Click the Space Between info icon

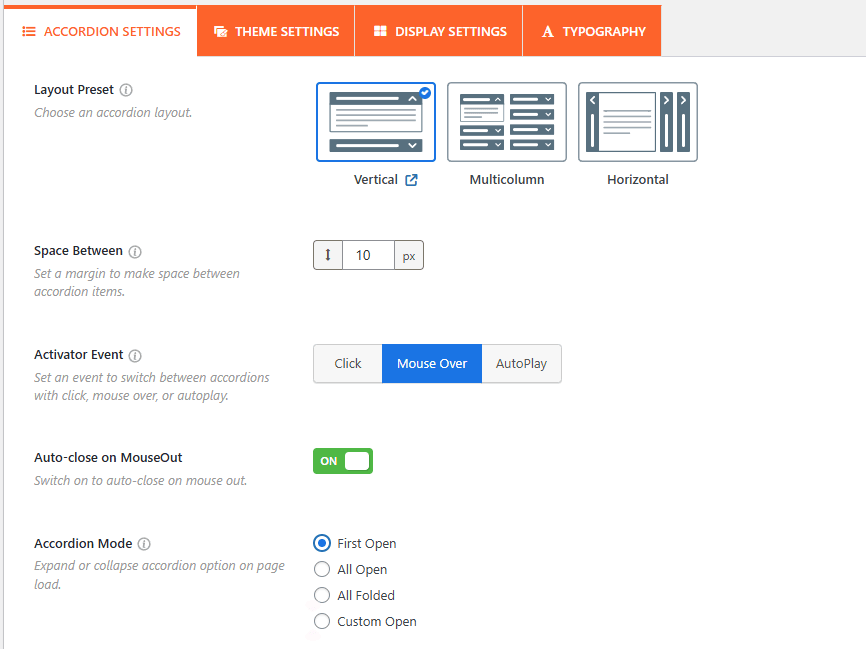pos(135,252)
